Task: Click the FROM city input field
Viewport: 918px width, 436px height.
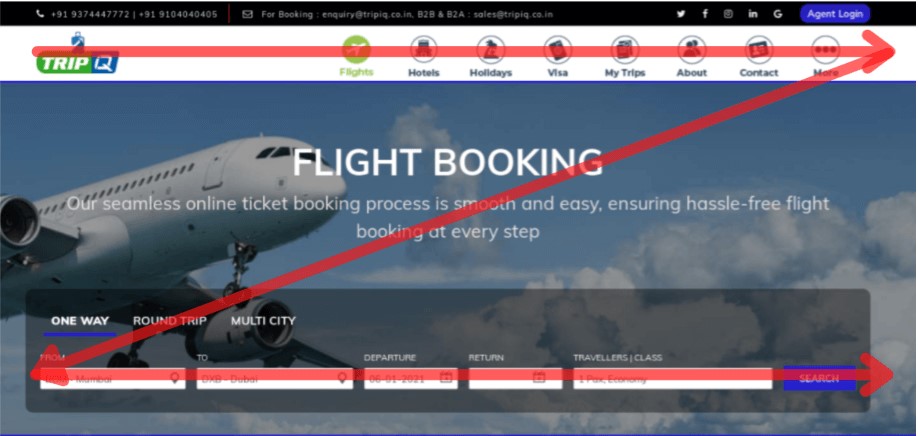Action: pos(112,378)
